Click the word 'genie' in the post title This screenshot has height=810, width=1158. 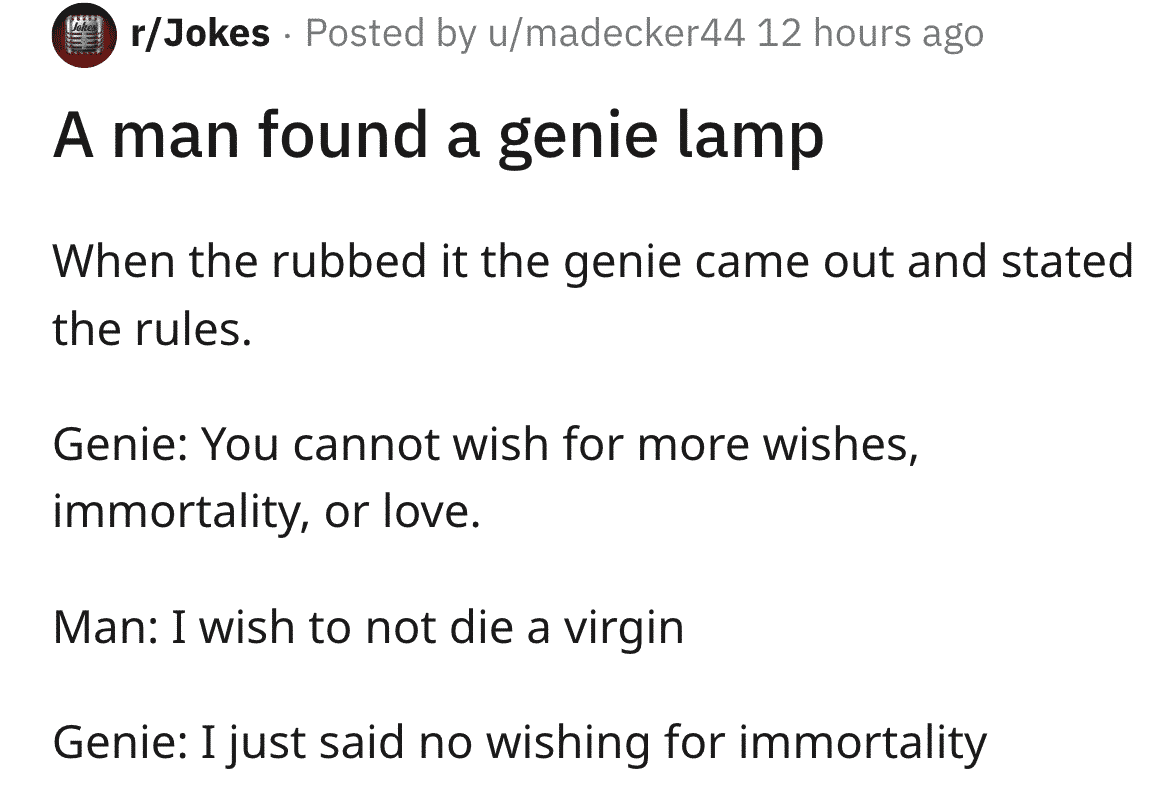[578, 138]
